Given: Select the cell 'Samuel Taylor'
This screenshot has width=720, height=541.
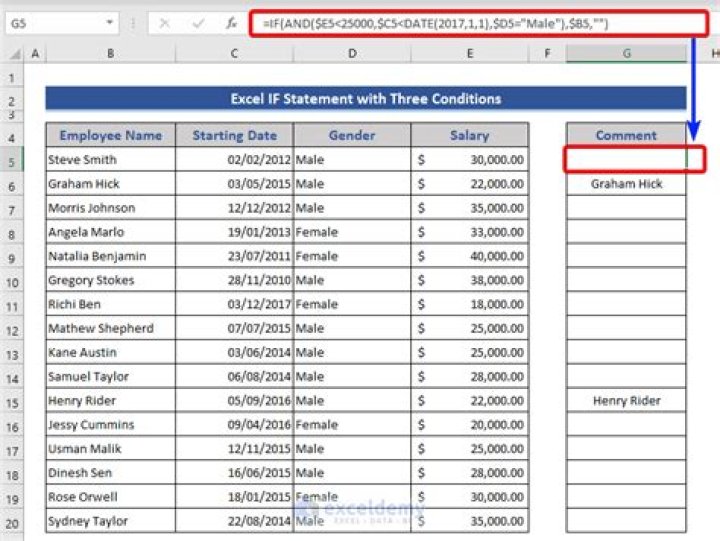Looking at the screenshot, I should tap(111, 377).
